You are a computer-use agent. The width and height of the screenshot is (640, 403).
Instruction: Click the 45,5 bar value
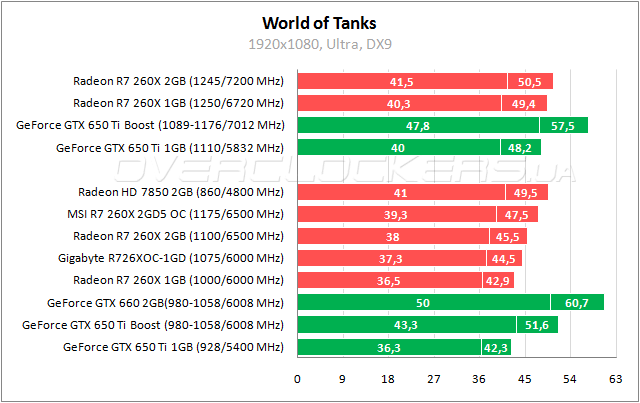tap(507, 237)
